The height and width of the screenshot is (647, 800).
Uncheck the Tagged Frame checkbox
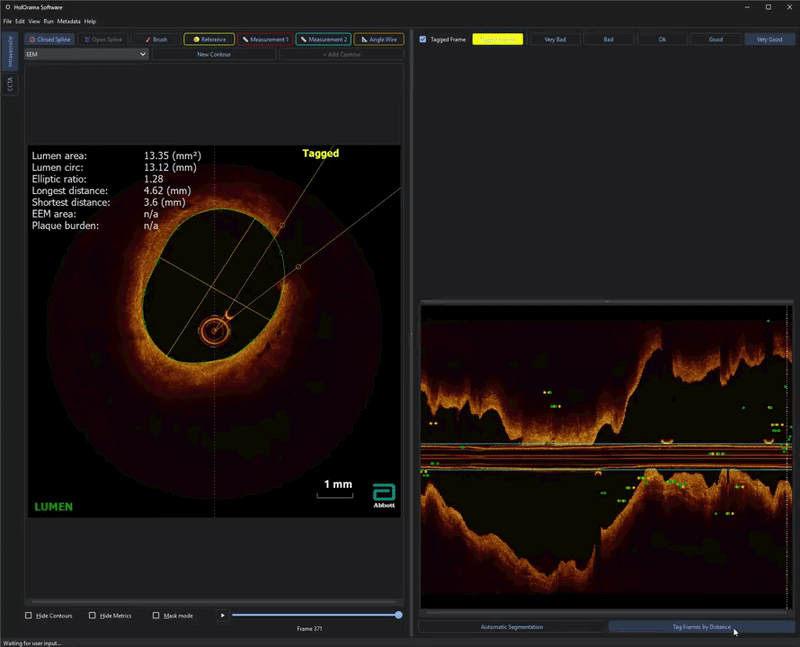423,39
